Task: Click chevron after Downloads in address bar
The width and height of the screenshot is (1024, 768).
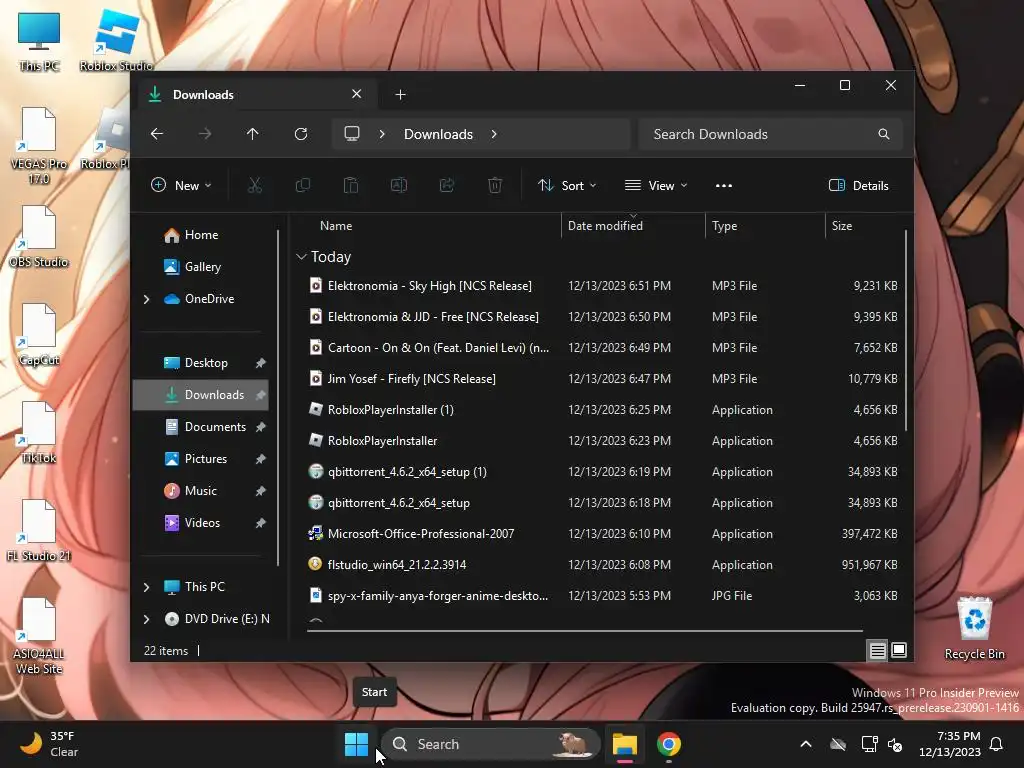Action: pyautogui.click(x=494, y=134)
